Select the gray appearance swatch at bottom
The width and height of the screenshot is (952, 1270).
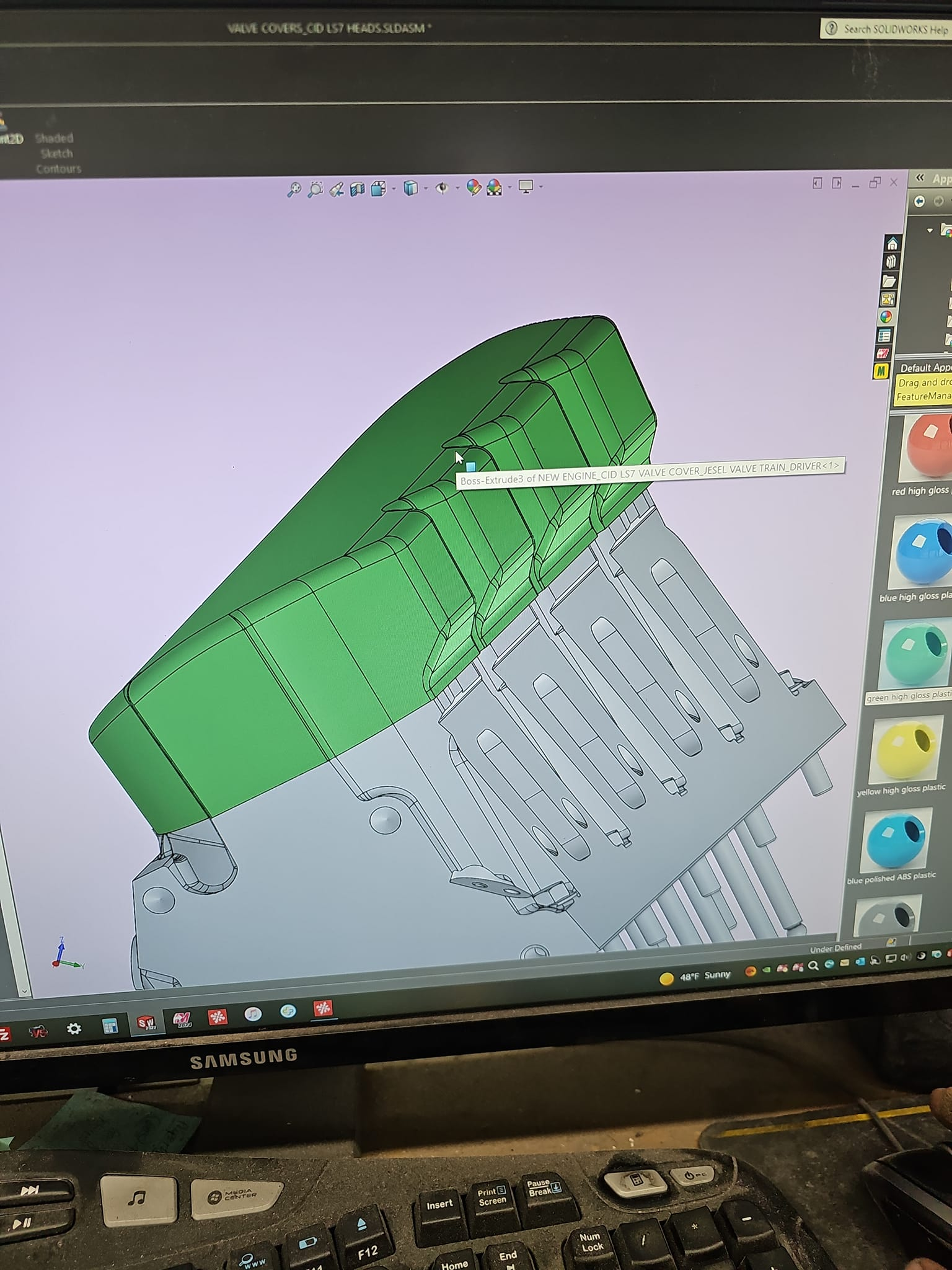pos(888,915)
